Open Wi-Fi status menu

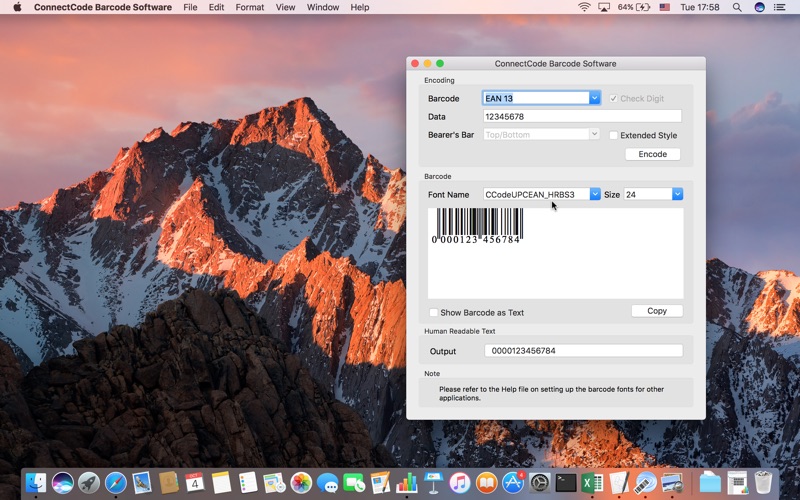[x=584, y=7]
